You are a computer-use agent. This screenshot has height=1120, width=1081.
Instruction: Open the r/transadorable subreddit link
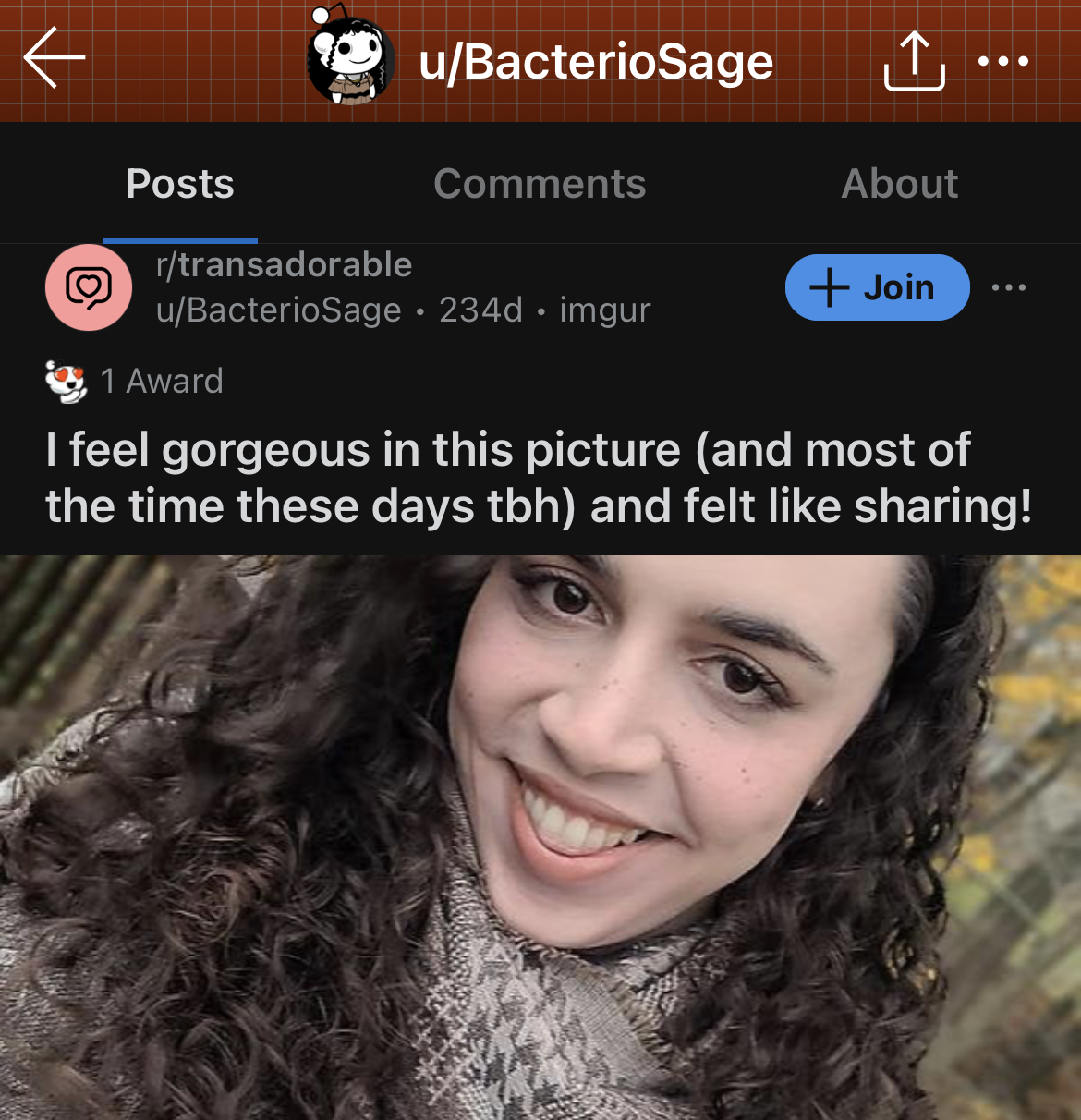pos(285,264)
